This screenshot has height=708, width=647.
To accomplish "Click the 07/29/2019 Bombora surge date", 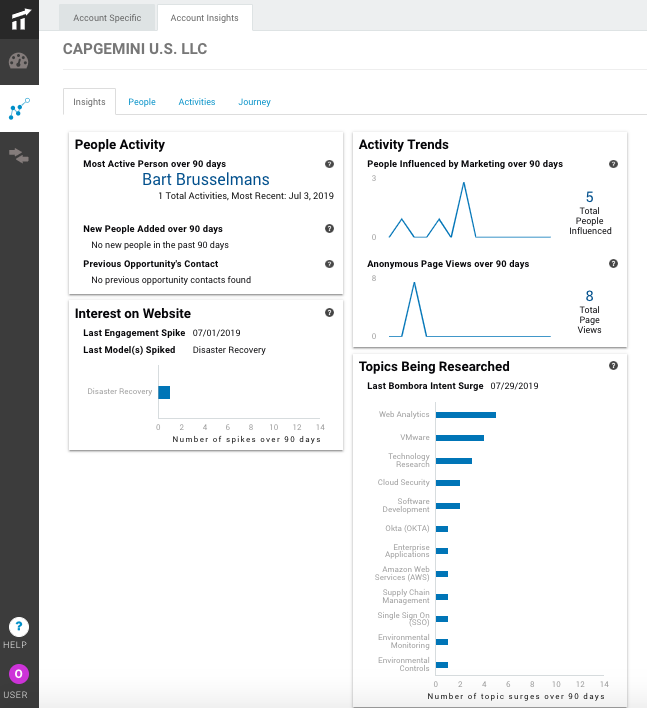I will (x=514, y=386).
